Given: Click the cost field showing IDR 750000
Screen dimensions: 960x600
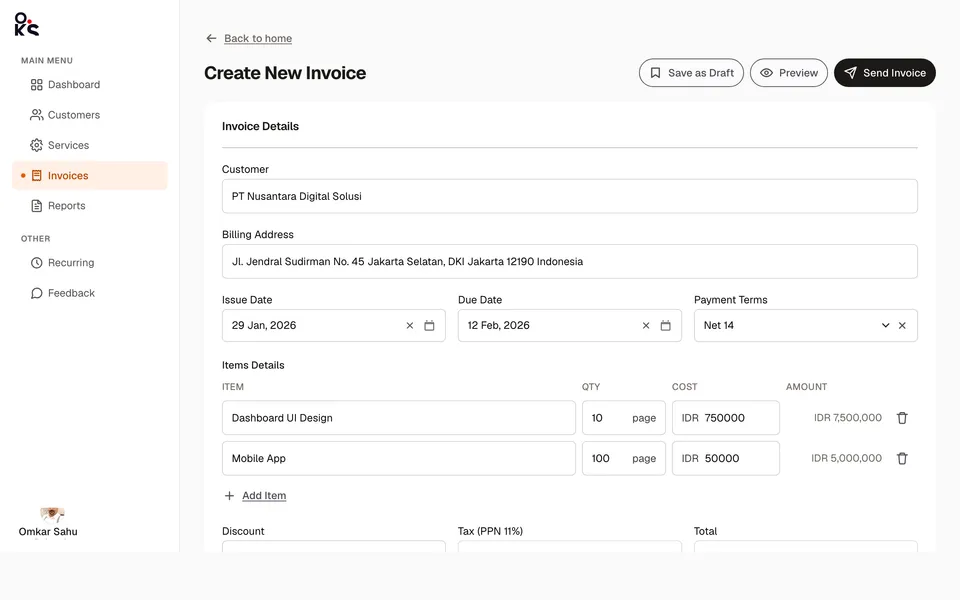Looking at the screenshot, I should click(x=726, y=418).
